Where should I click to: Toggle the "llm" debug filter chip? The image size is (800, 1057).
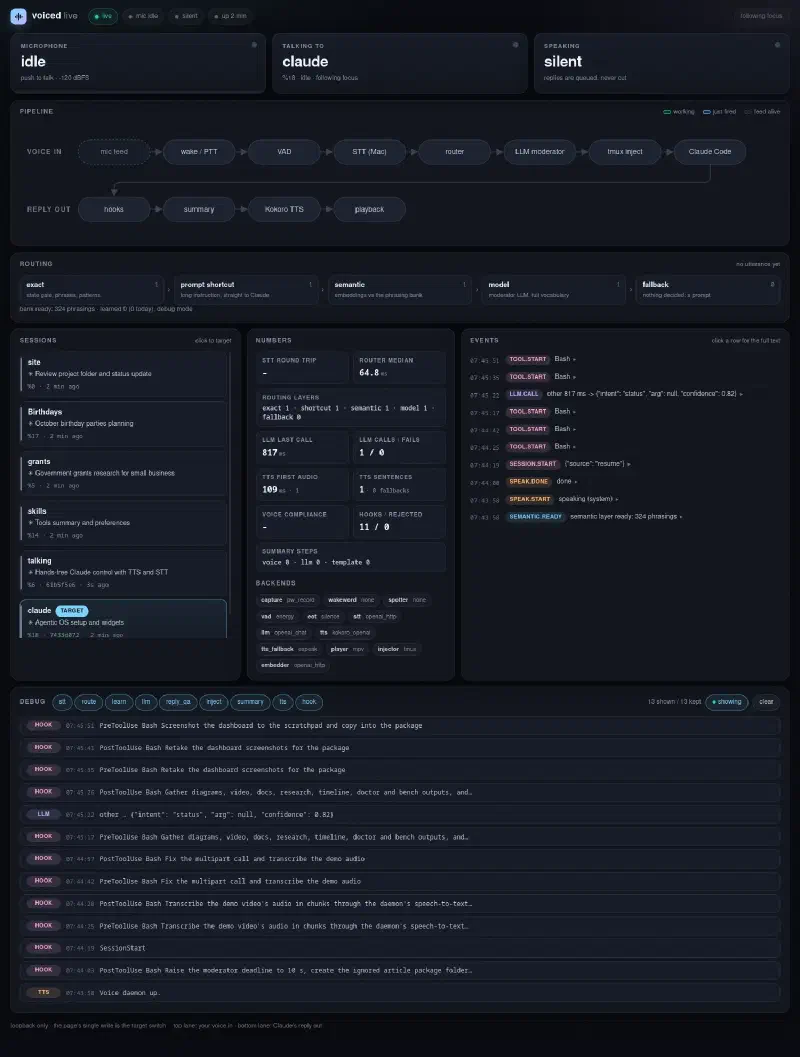(x=146, y=702)
